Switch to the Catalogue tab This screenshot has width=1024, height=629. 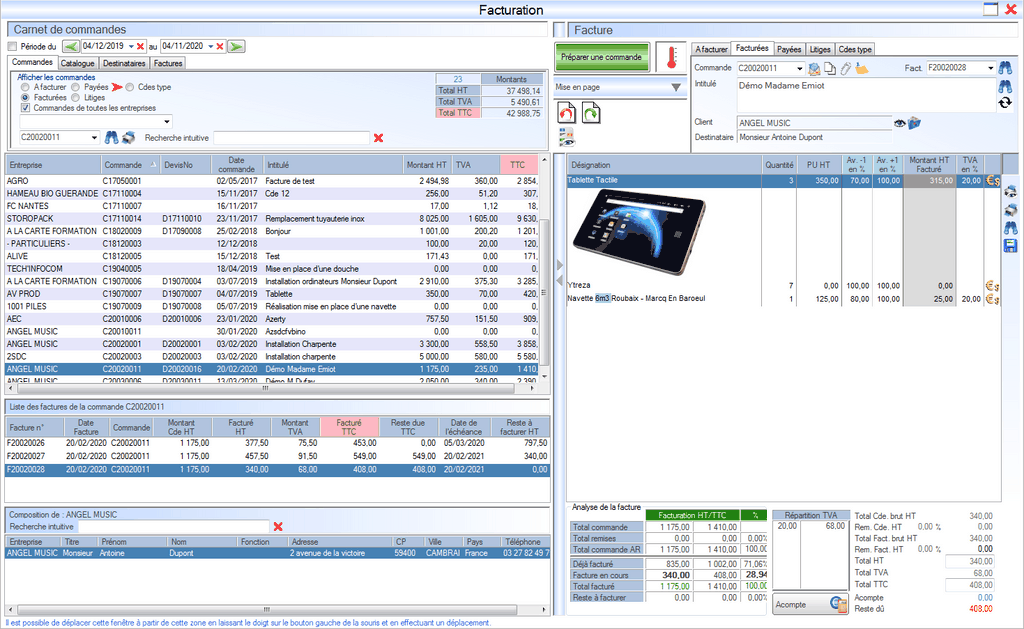coord(78,63)
